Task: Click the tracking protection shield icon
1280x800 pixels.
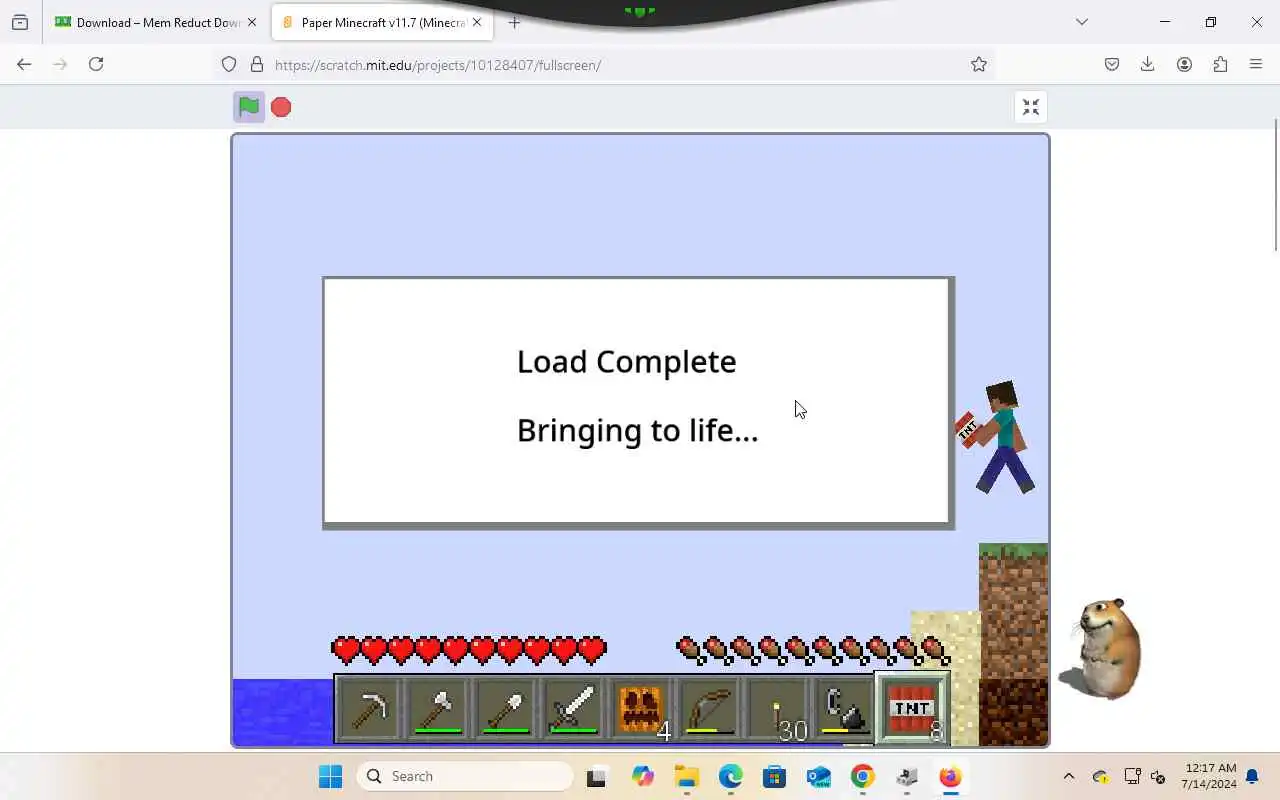Action: click(x=229, y=64)
